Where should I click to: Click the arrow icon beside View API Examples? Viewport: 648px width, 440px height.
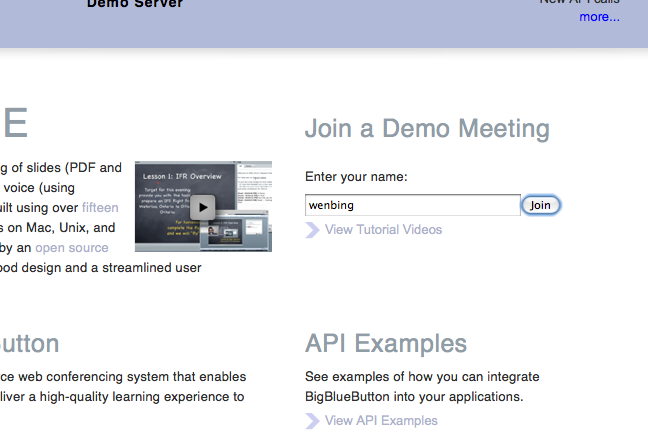(x=312, y=421)
